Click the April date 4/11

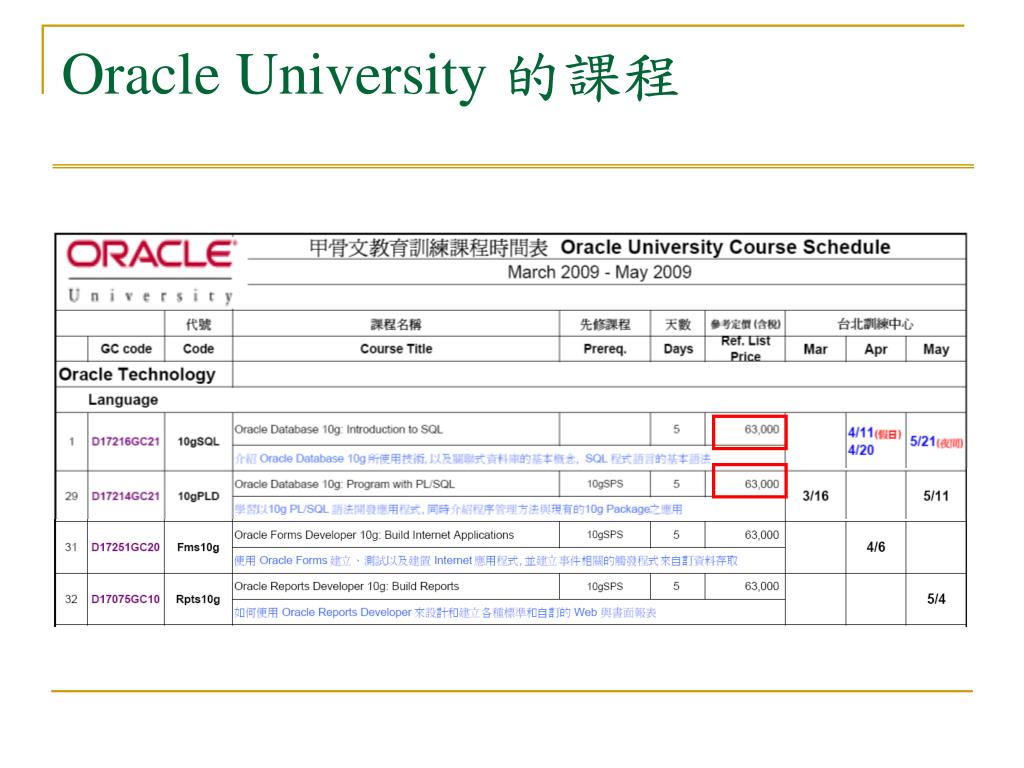[x=861, y=432]
